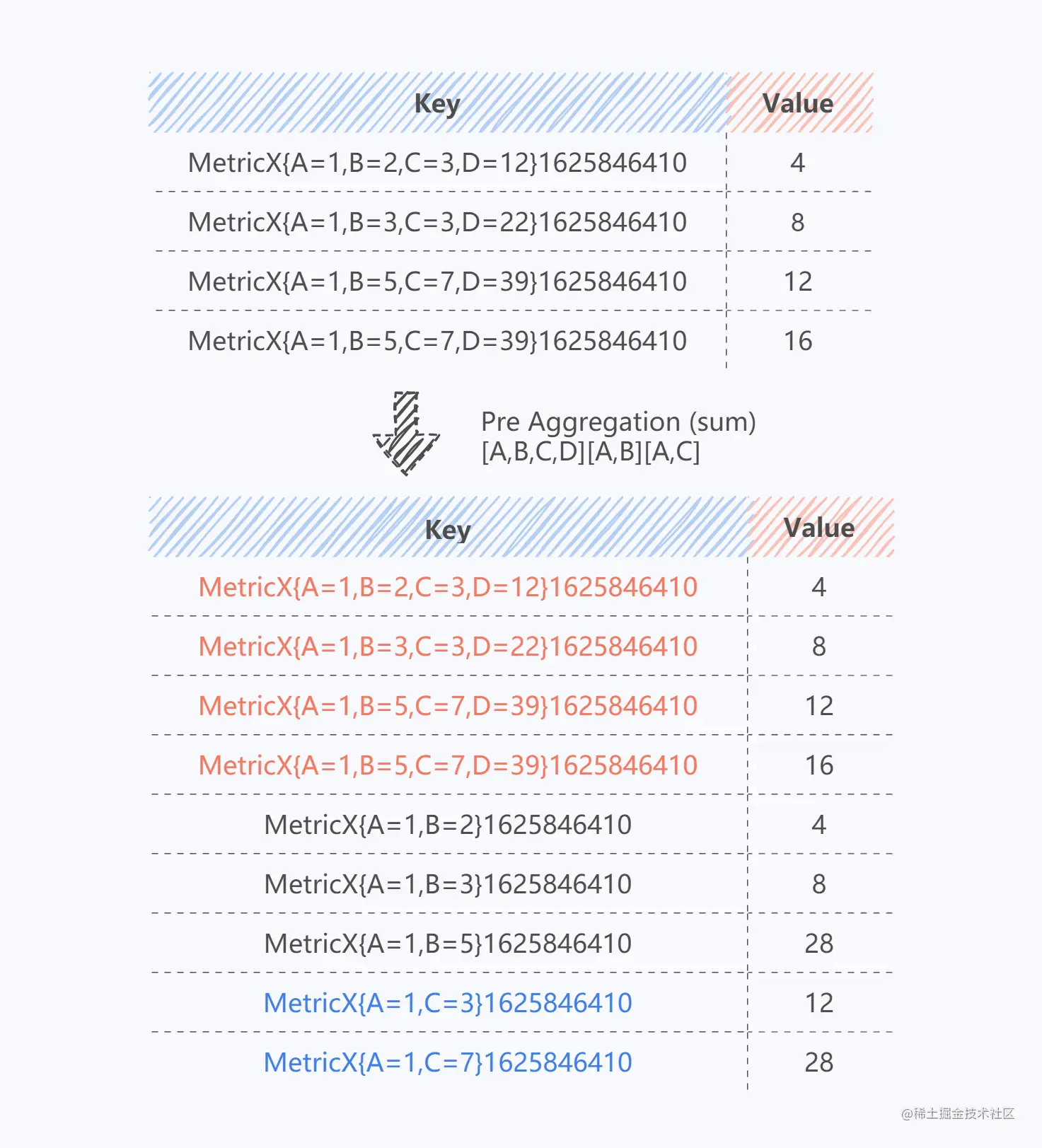Click the blue "MetricX{A=1,C=7}1625846410" key
The image size is (1042, 1148).
pyautogui.click(x=447, y=1062)
